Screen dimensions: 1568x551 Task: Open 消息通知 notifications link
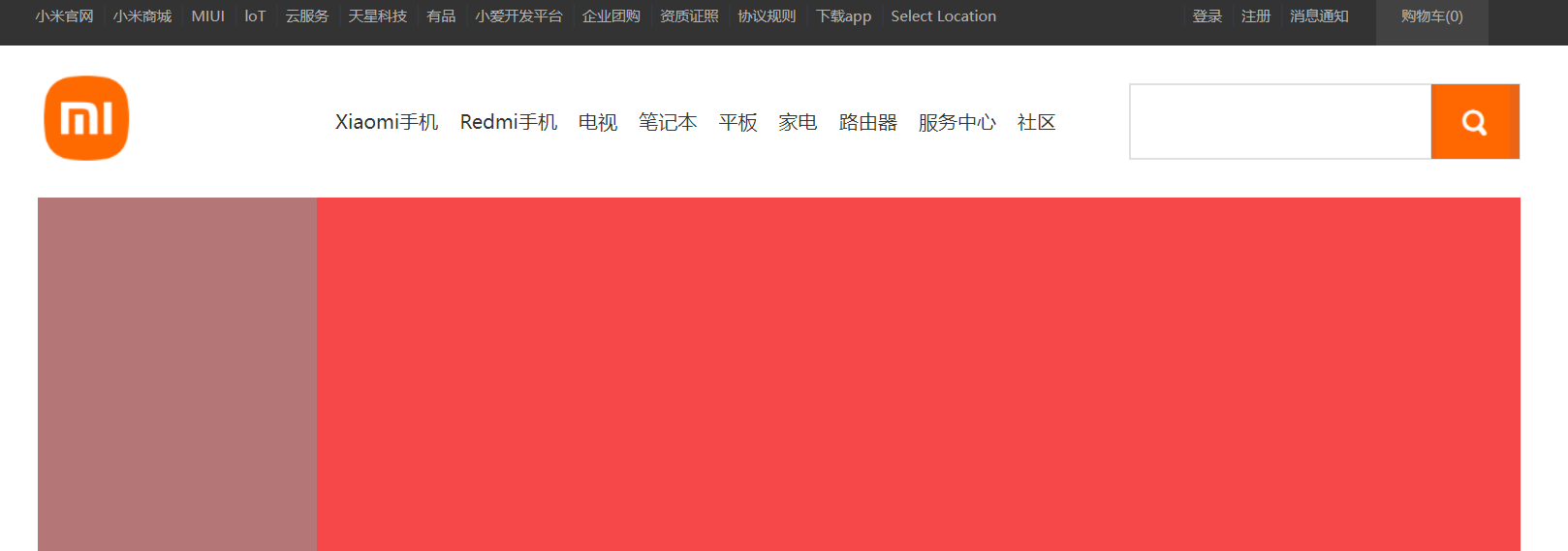click(x=1319, y=16)
